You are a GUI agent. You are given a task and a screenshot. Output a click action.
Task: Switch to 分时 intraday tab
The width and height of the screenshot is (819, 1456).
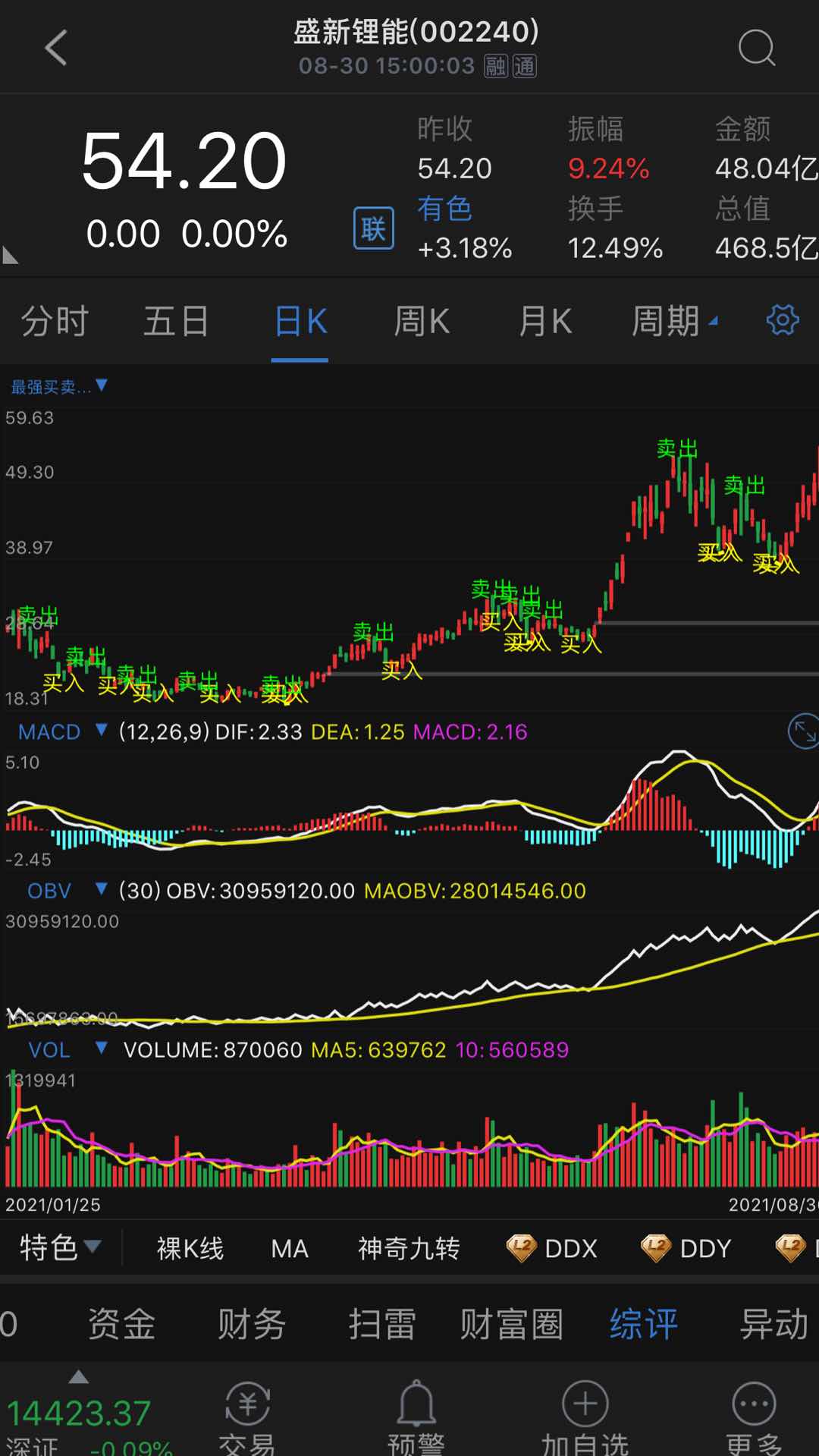point(55,321)
